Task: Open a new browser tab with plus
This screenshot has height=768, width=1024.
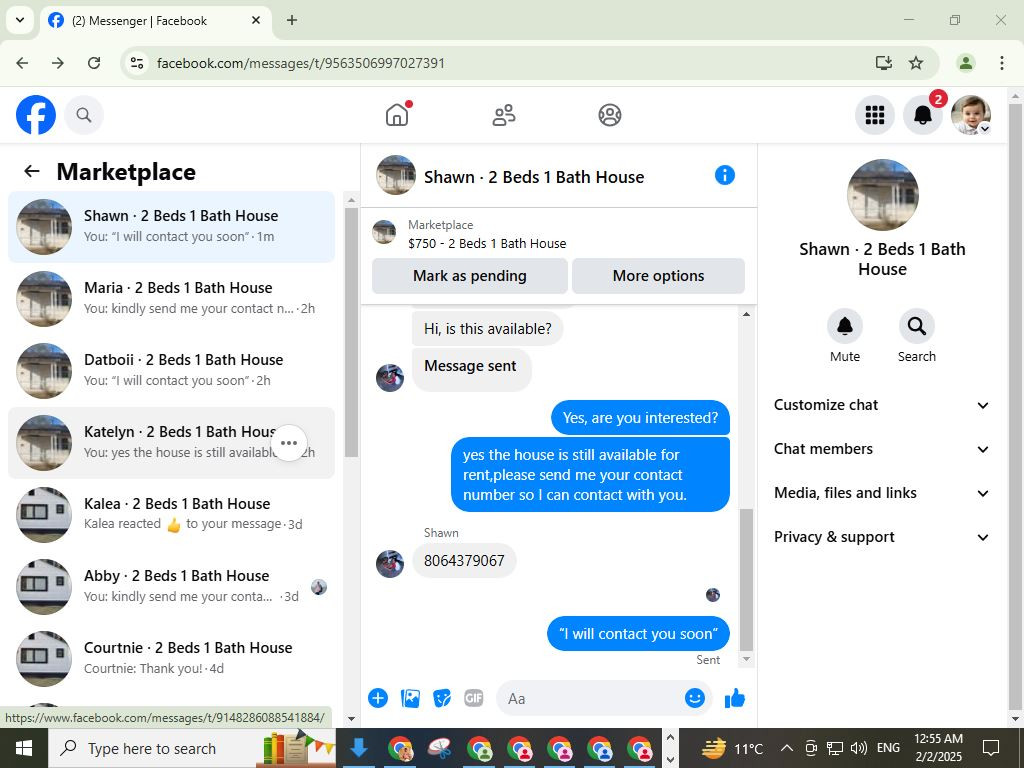Action: tap(292, 20)
